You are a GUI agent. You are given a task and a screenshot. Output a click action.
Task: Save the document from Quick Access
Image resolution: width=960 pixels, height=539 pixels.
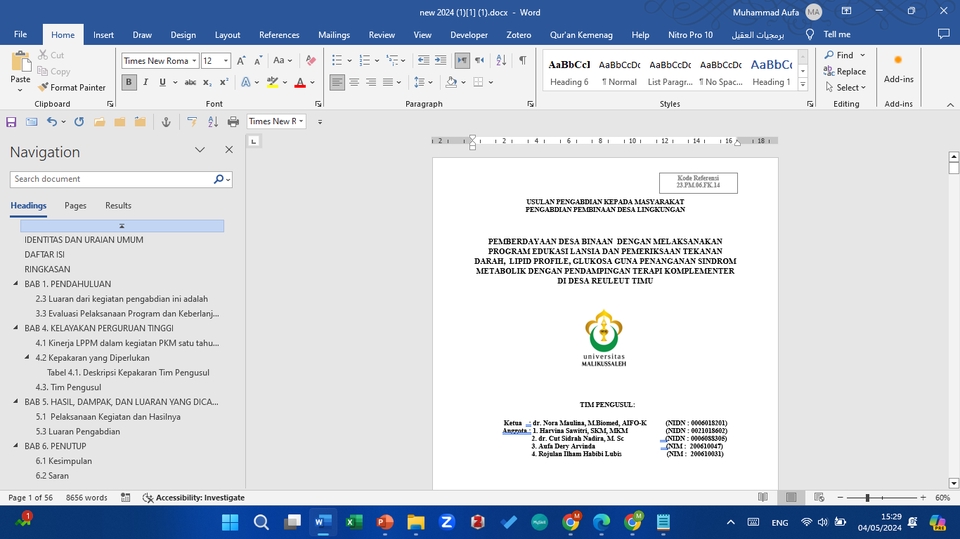[x=11, y=122]
